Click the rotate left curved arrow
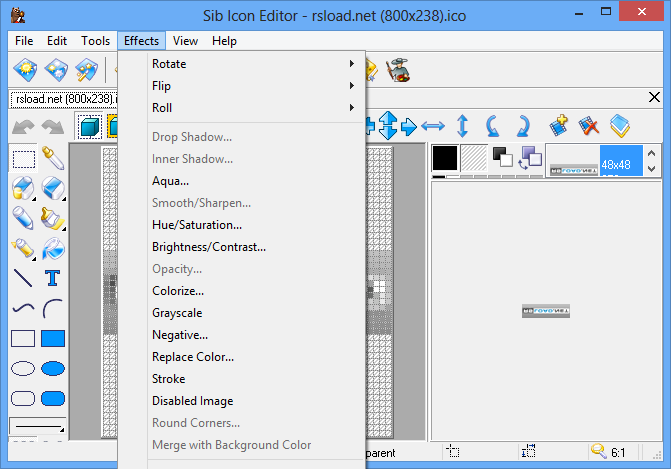The width and height of the screenshot is (671, 469). coord(493,126)
